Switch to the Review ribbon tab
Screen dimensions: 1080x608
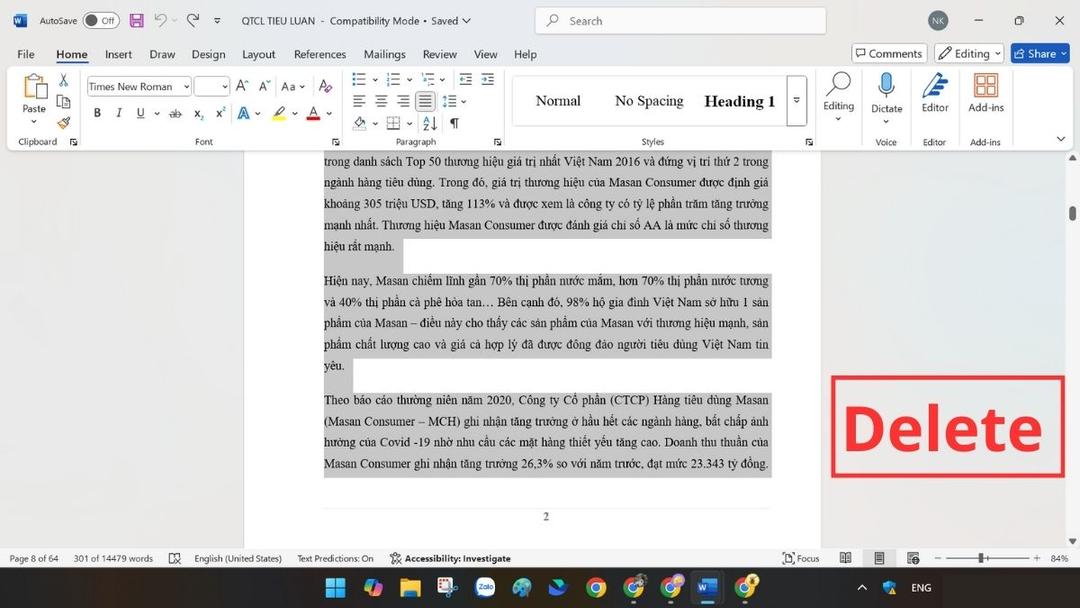tap(439, 54)
